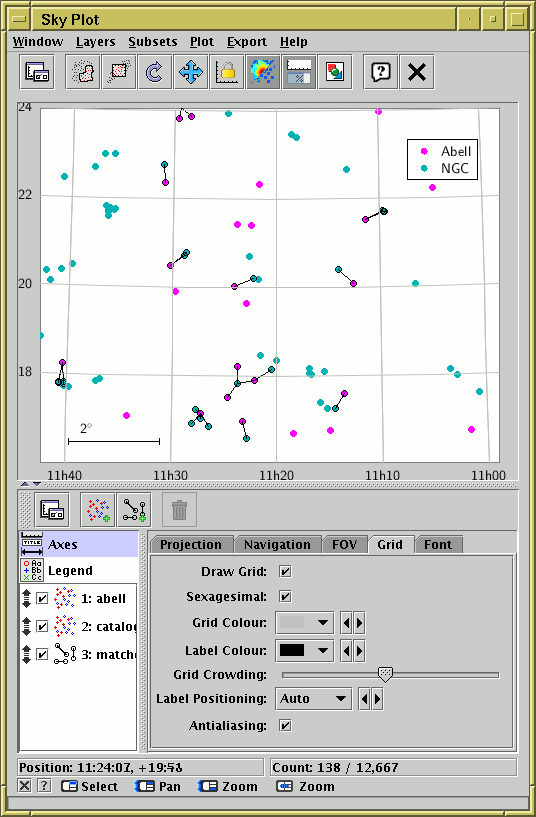Screen dimensions: 536x817
Task: Click the Select mouse hint in status bar
Action: coord(89,786)
